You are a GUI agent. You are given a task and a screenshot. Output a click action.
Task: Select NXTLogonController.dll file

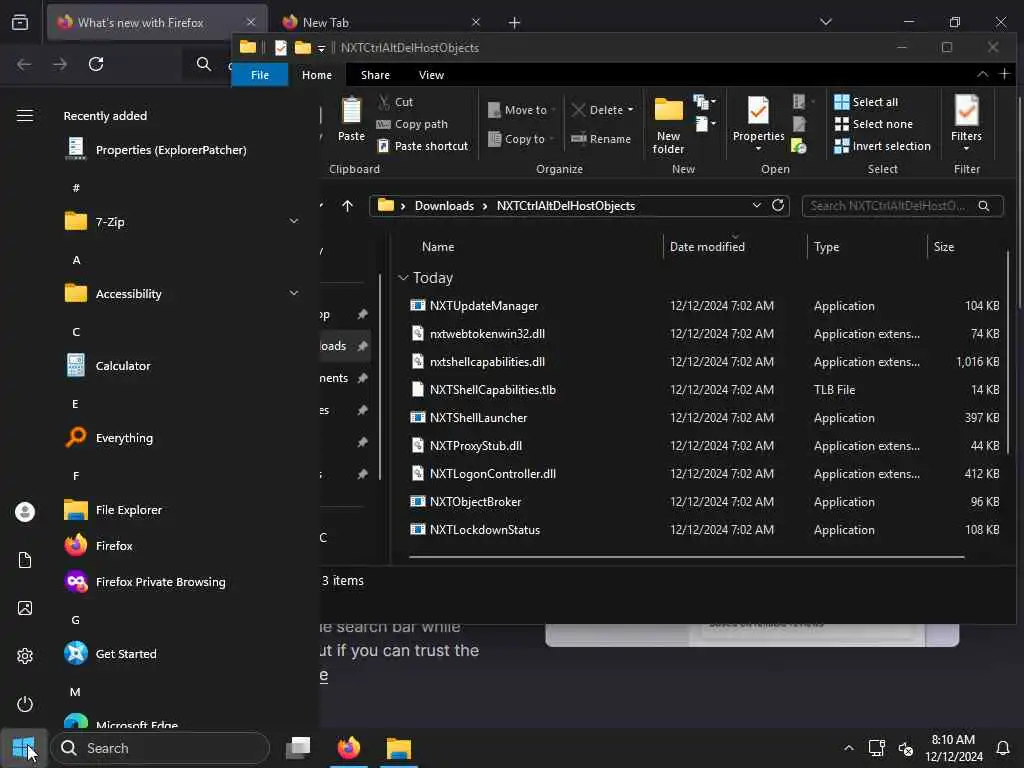(492, 474)
